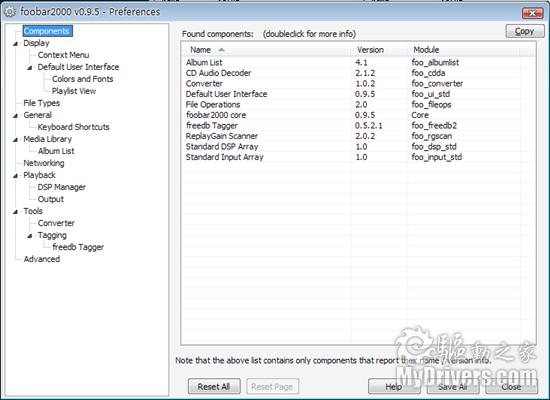This screenshot has height=400, width=550.
Task: Open Output settings under Playback
Action: 51,199
